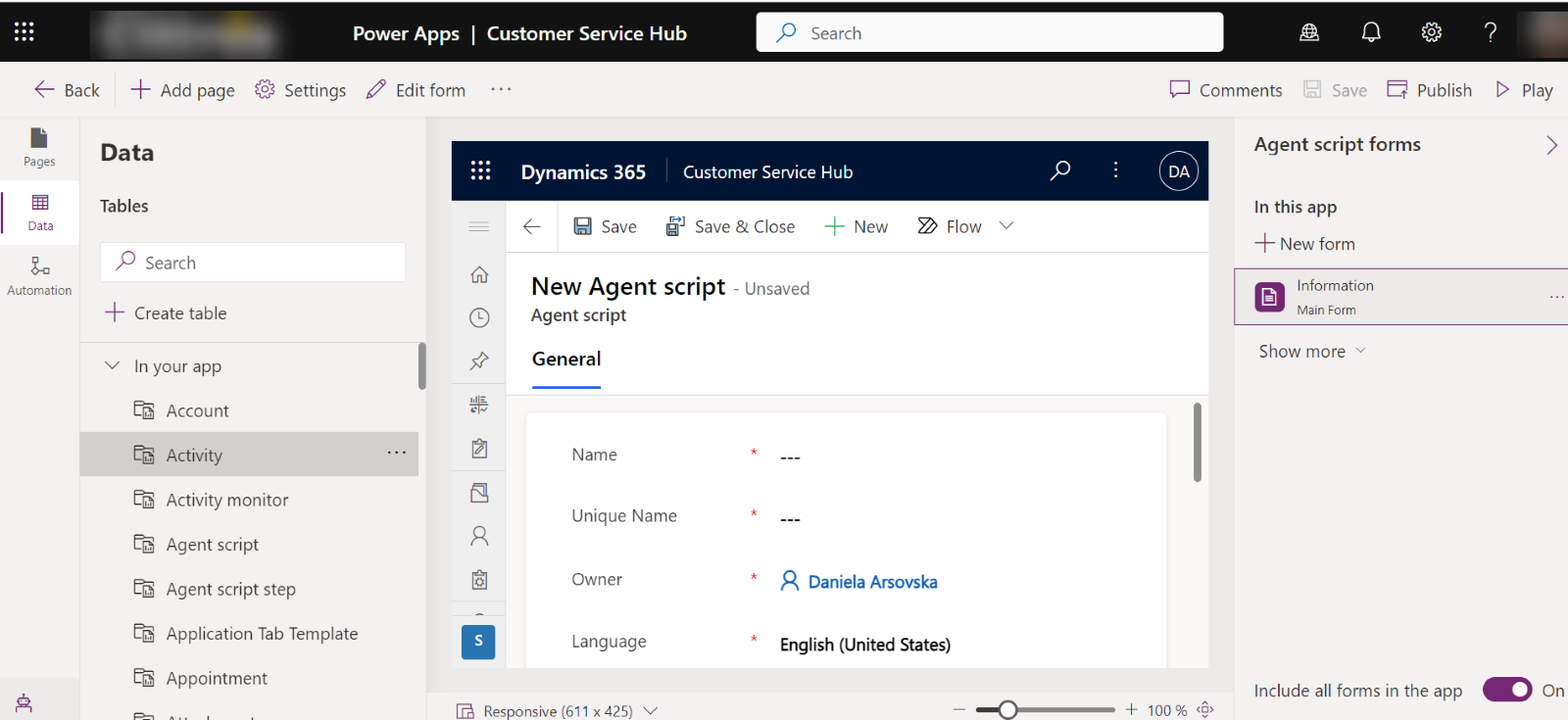This screenshot has width=1568, height=720.
Task: Select the Agent script table
Action: 212,545
